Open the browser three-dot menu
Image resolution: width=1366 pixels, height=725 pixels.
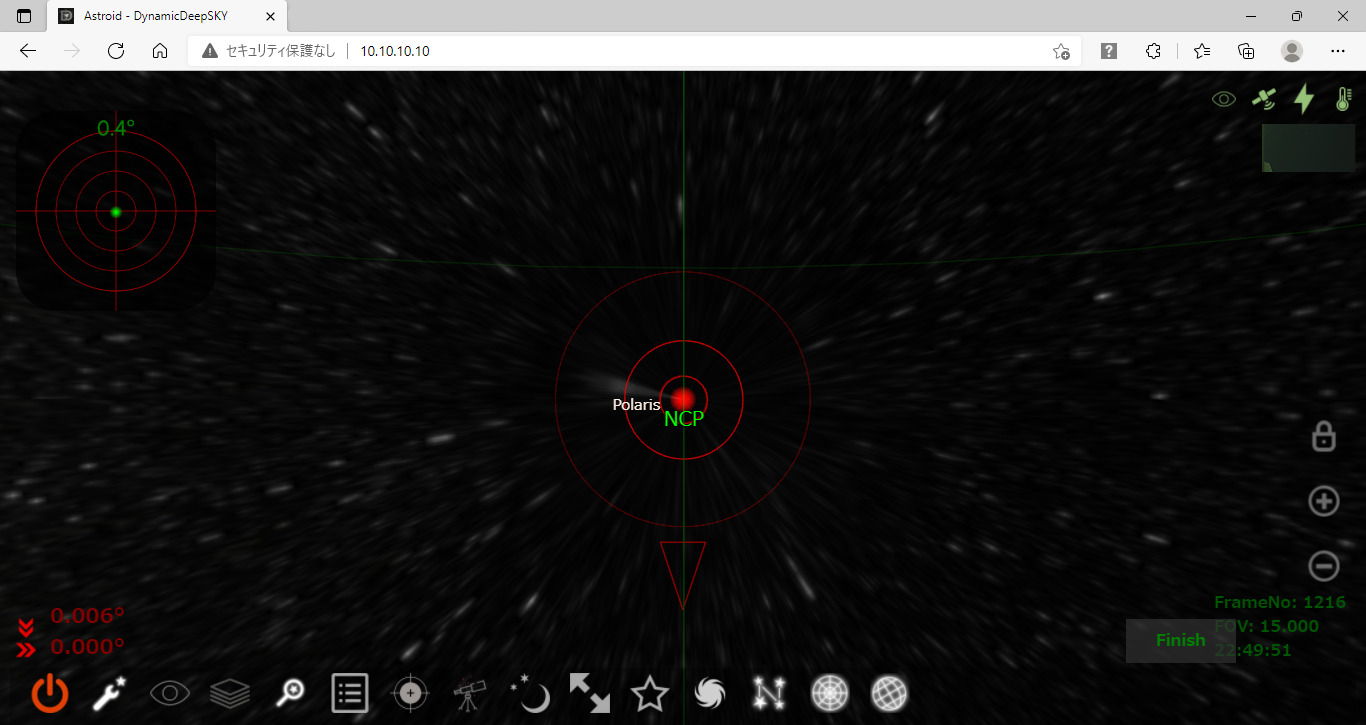pos(1338,51)
